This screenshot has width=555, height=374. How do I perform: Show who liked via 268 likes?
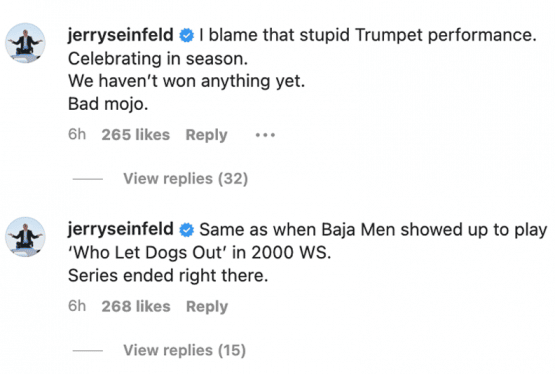coord(136,306)
